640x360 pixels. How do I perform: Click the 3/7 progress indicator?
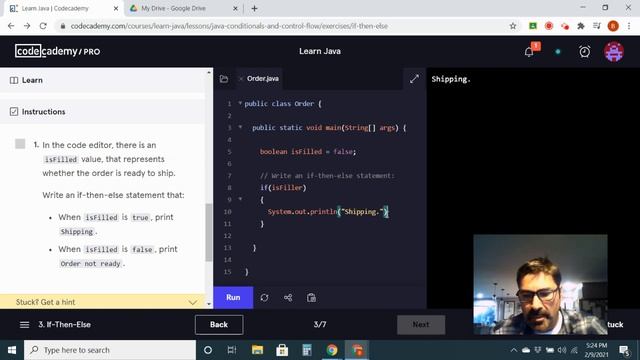pos(320,325)
